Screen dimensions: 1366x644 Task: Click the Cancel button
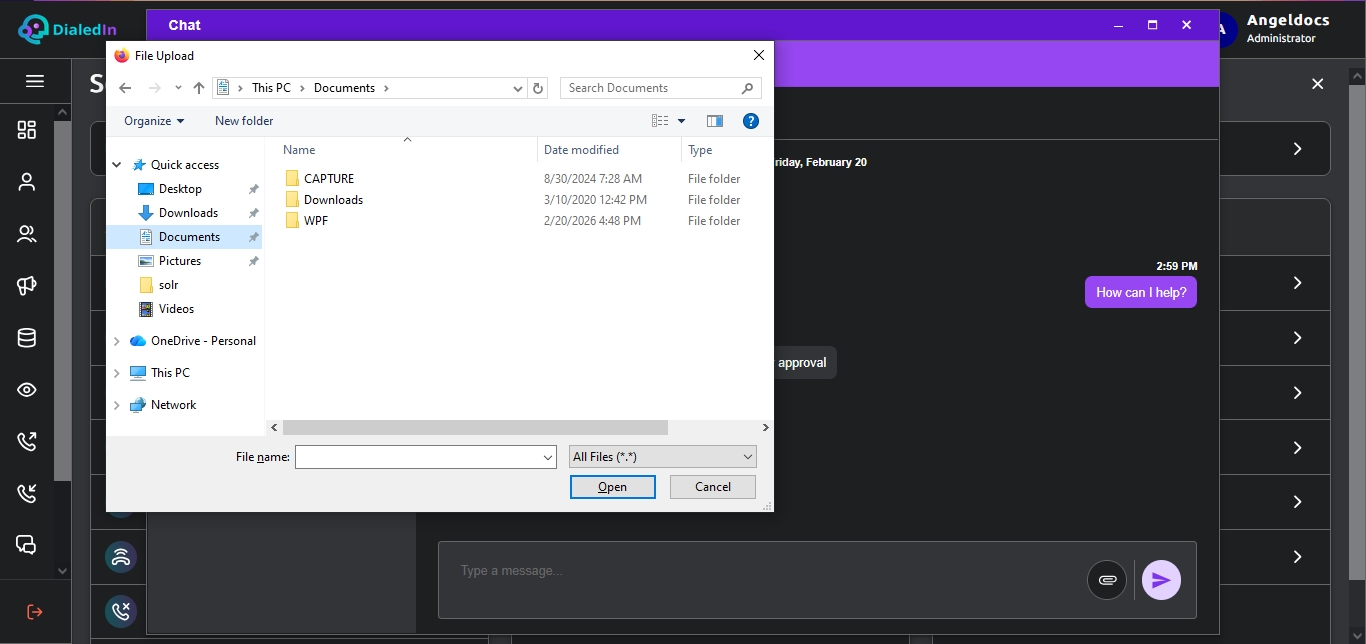click(713, 487)
